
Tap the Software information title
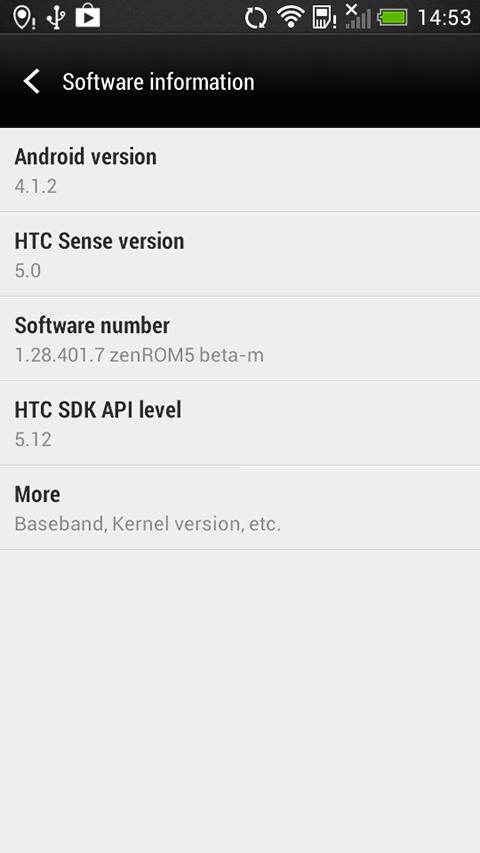point(158,82)
